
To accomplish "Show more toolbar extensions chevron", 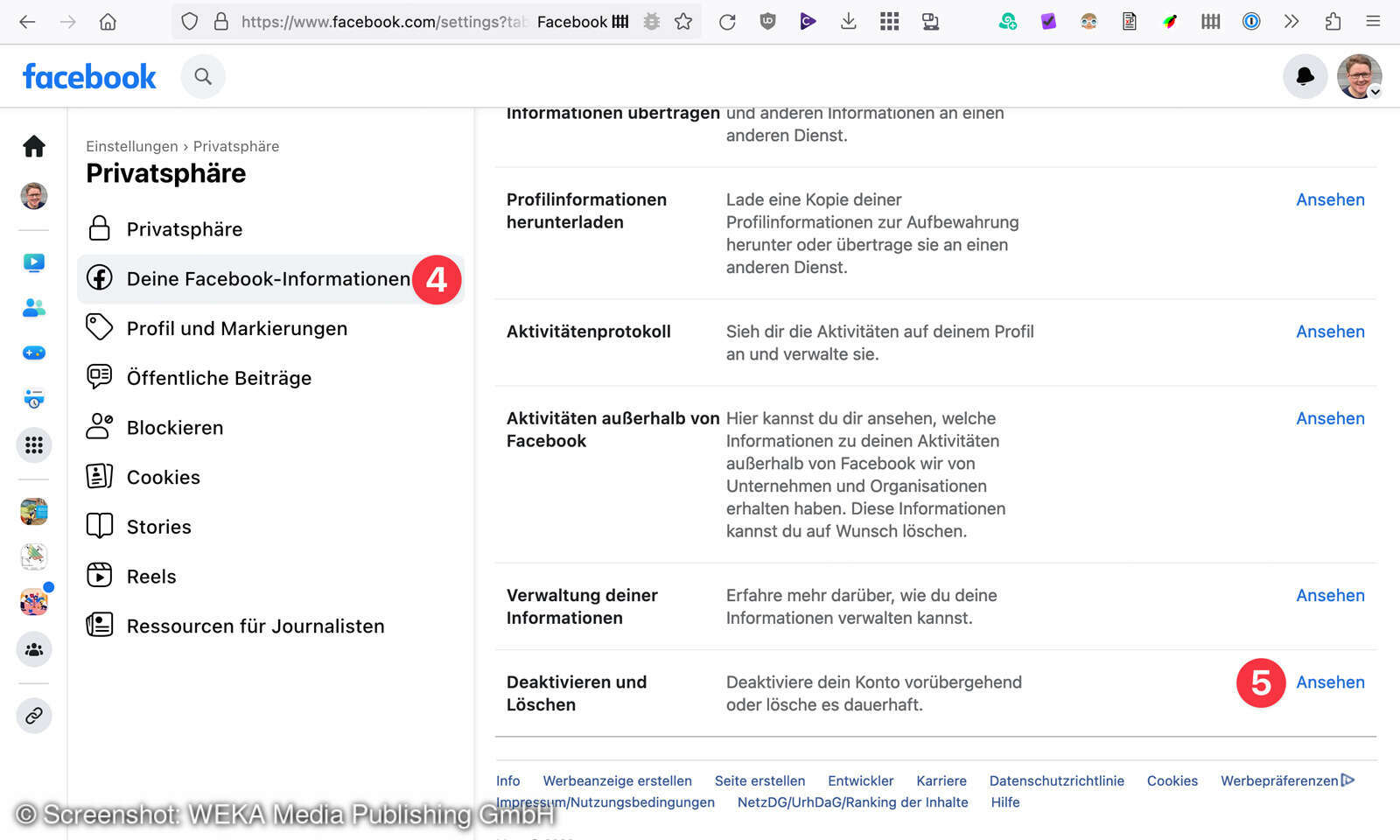I will [1291, 22].
